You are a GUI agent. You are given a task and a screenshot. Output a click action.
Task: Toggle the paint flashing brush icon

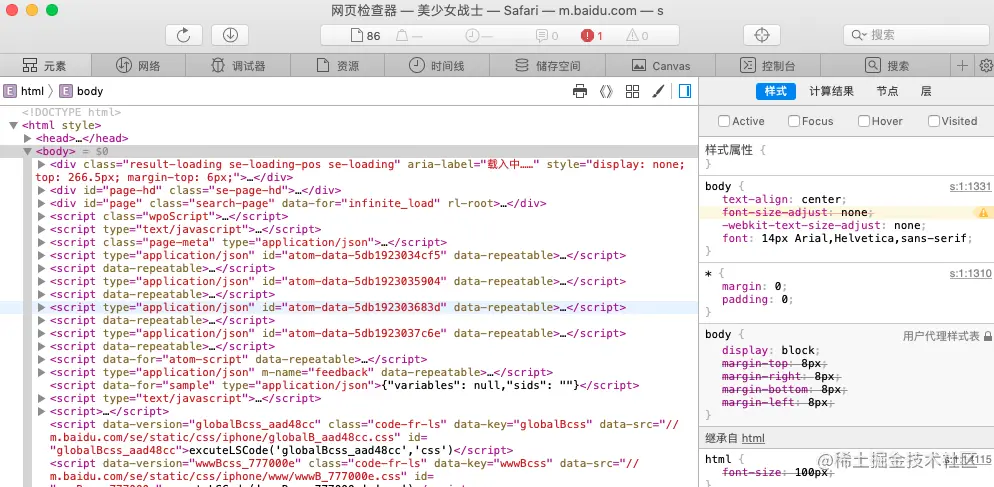[x=658, y=91]
